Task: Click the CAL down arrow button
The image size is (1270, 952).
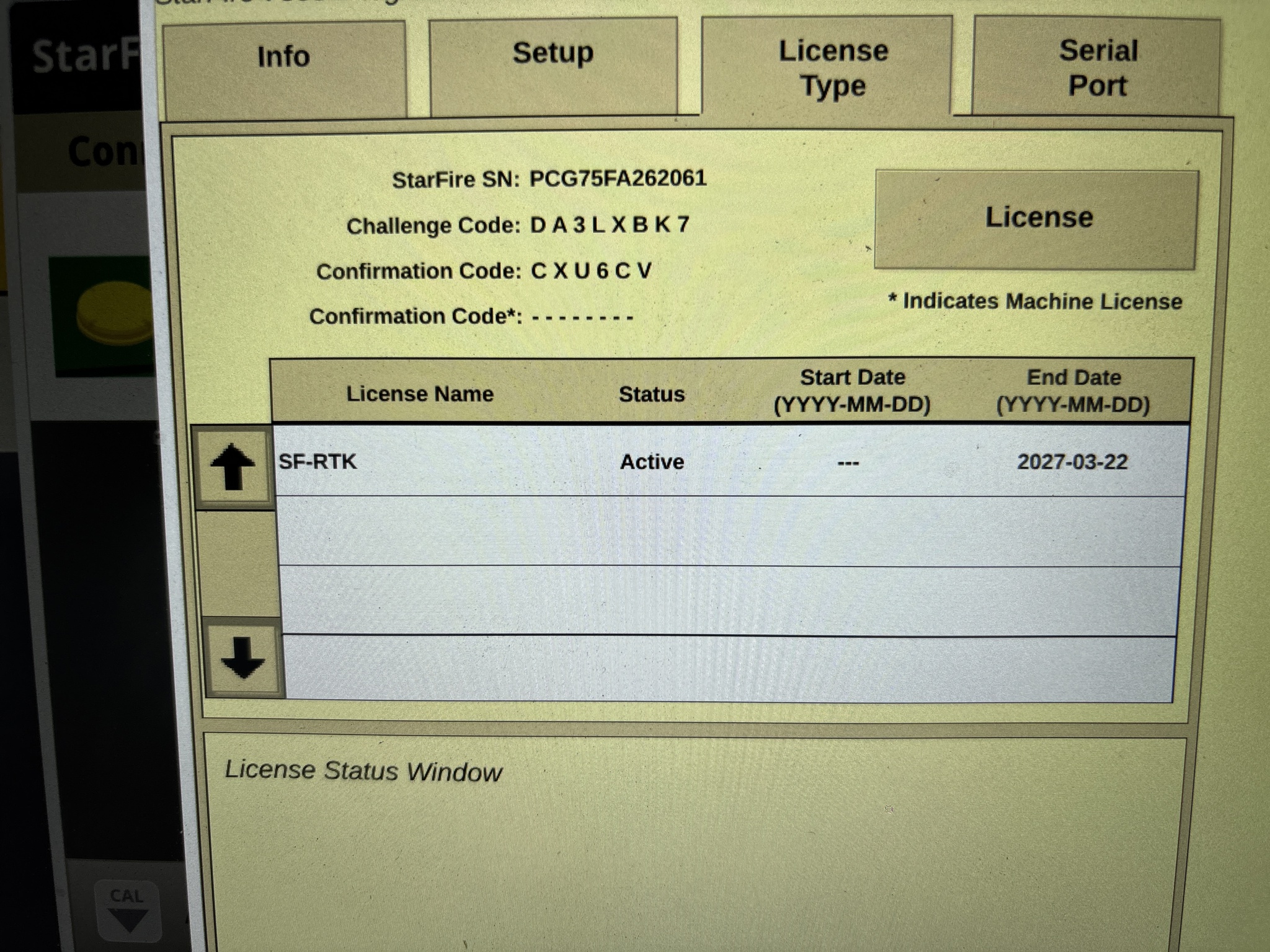Action: click(127, 910)
